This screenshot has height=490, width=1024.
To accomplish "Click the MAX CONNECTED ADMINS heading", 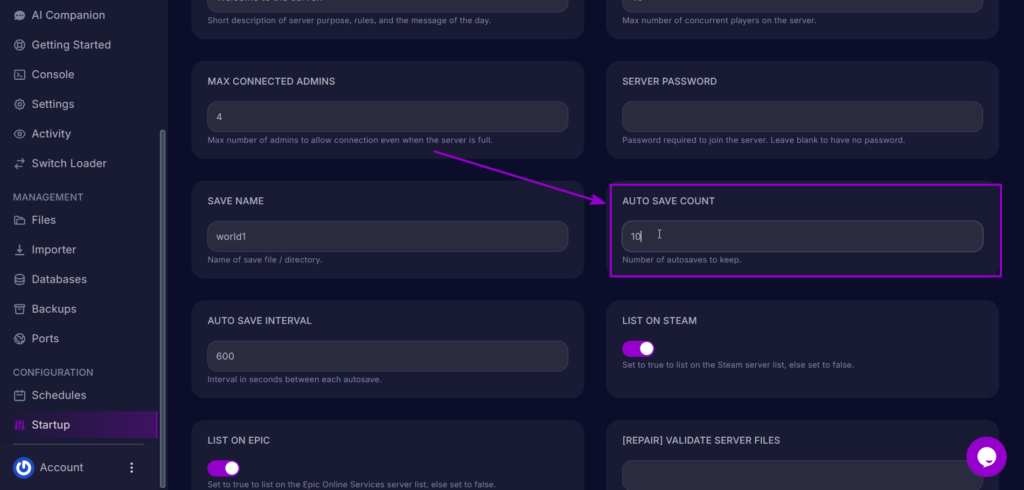I will pos(271,82).
